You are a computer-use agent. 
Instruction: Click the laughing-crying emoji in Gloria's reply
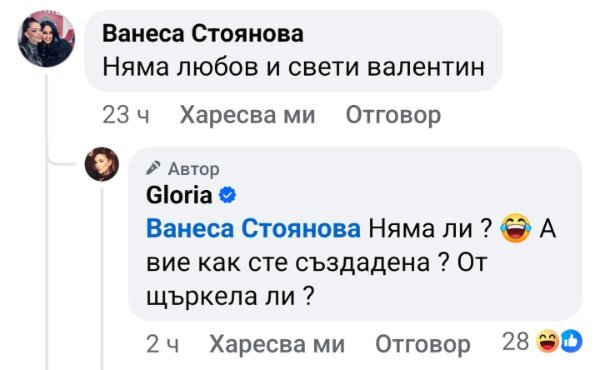click(516, 228)
